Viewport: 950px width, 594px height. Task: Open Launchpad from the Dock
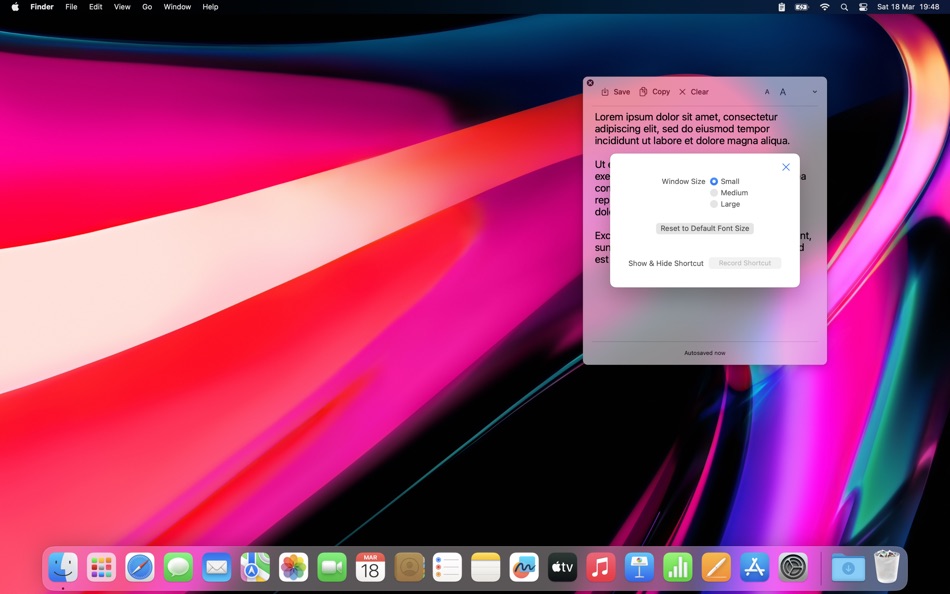click(101, 567)
